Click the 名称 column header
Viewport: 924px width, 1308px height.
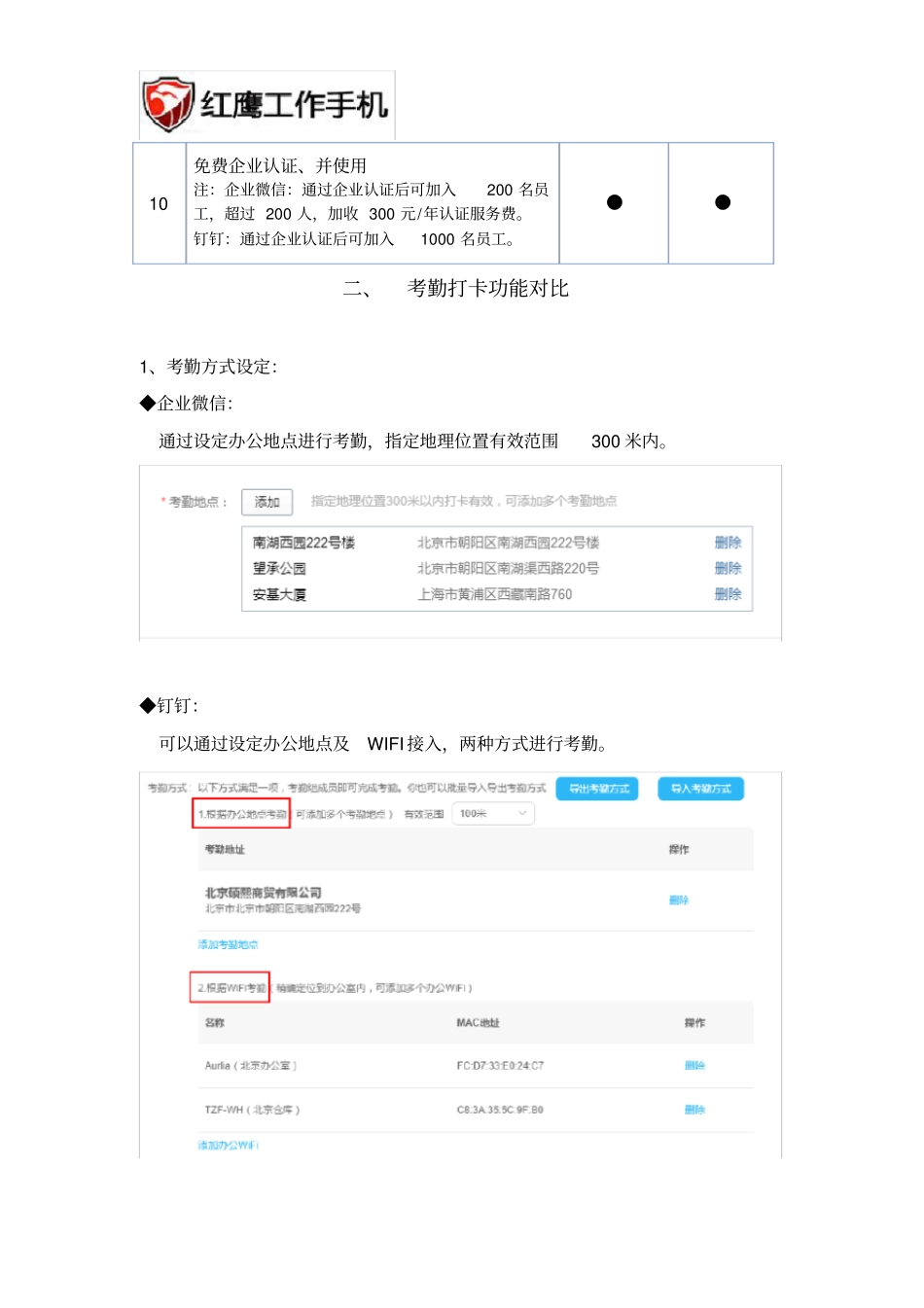click(215, 1023)
